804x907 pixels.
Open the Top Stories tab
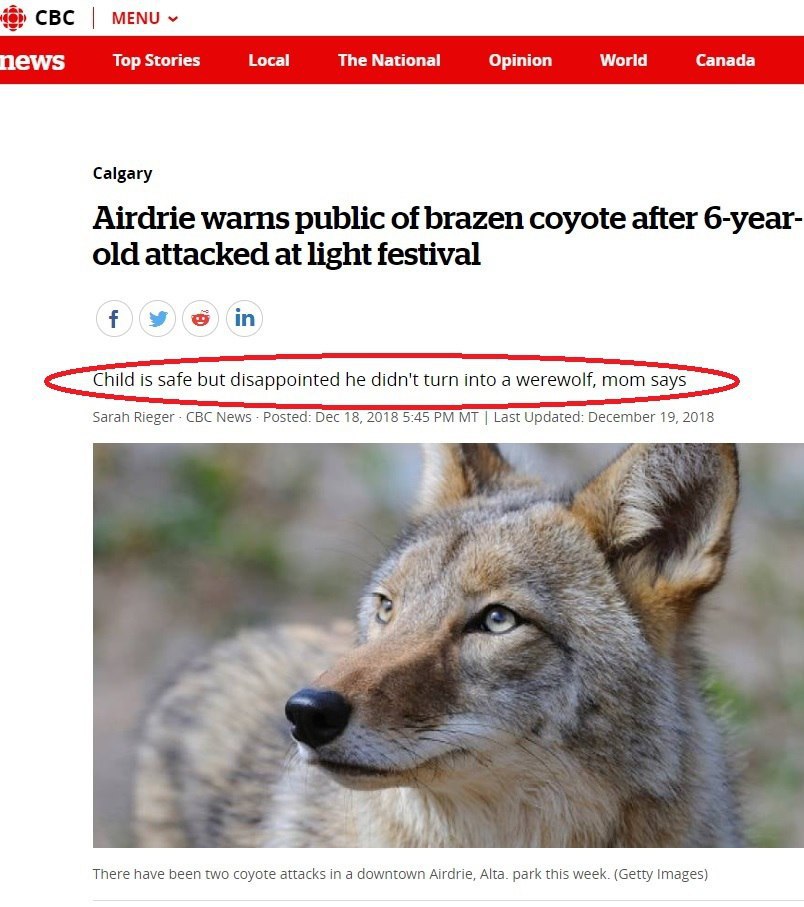(x=156, y=60)
